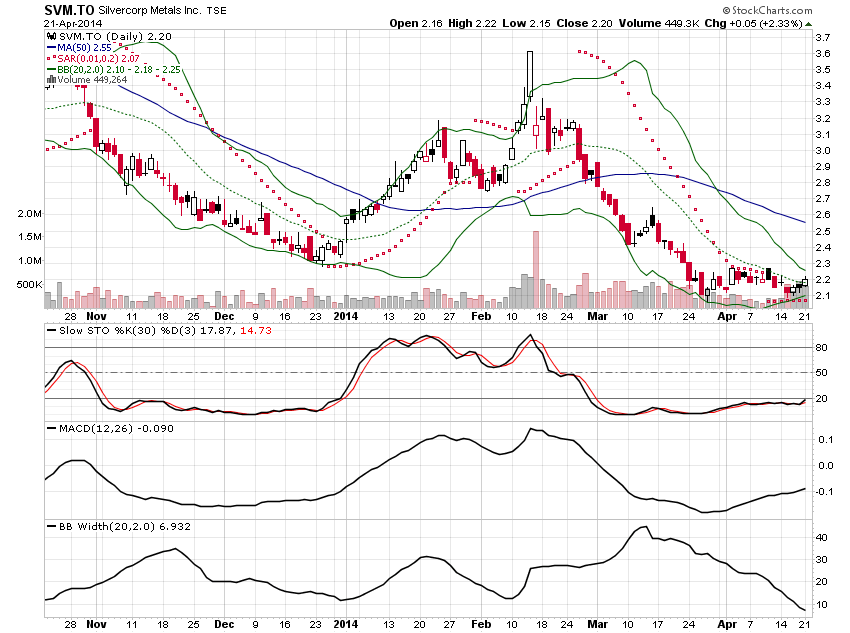Click the 50 level on stochastic axis
850x633 pixels.
pos(822,373)
